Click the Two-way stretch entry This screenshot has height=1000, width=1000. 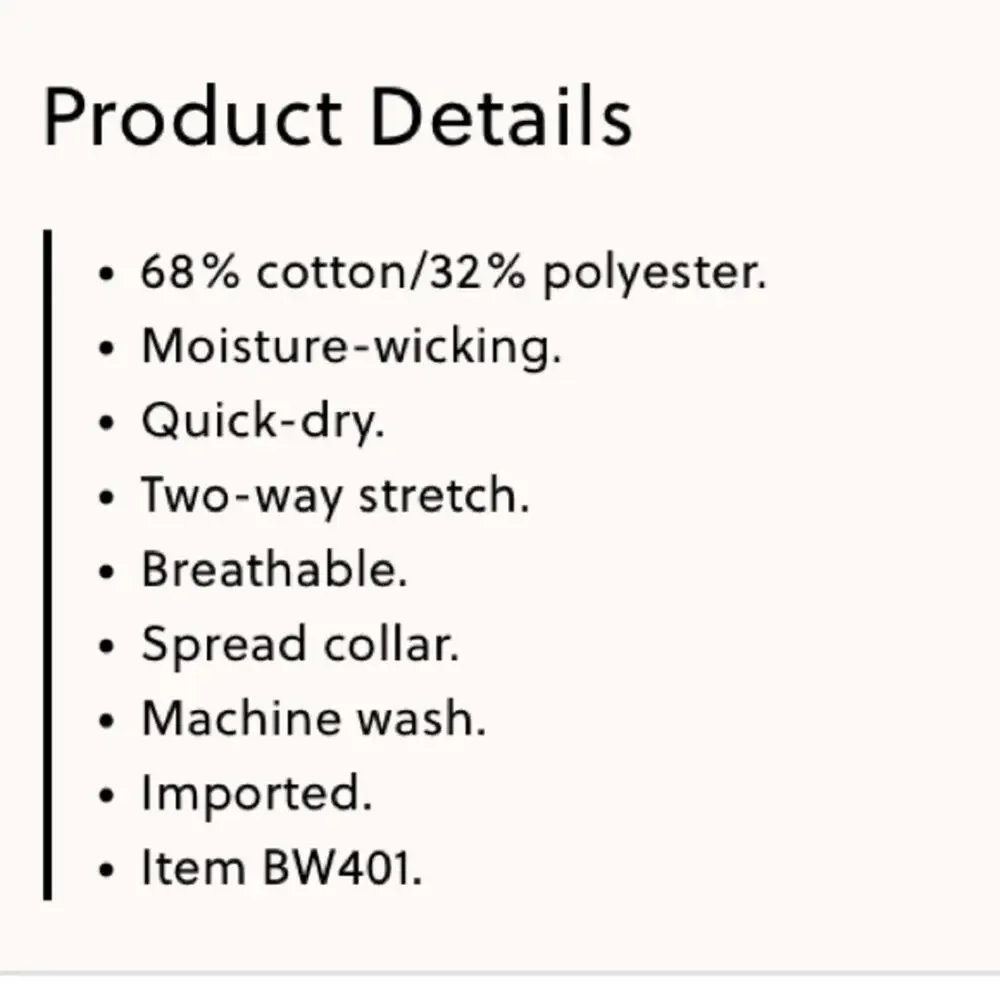(335, 496)
